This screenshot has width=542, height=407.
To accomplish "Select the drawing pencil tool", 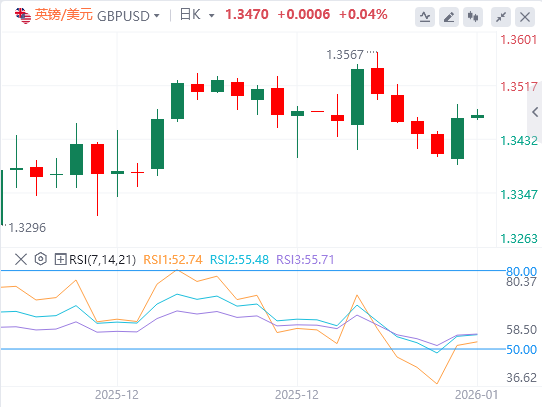I will 449,17.
